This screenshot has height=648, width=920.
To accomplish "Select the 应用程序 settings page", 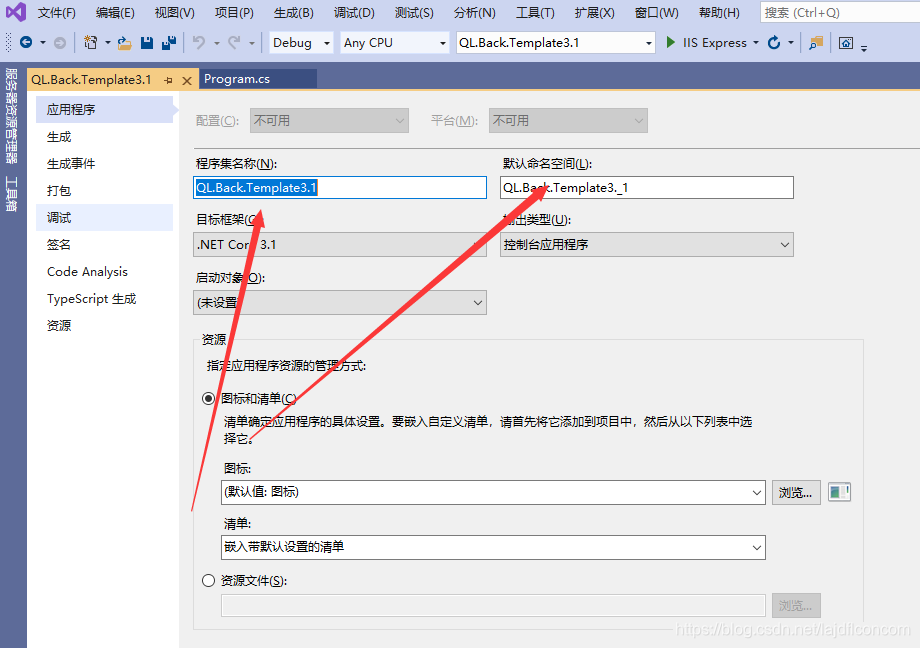I will [x=104, y=110].
